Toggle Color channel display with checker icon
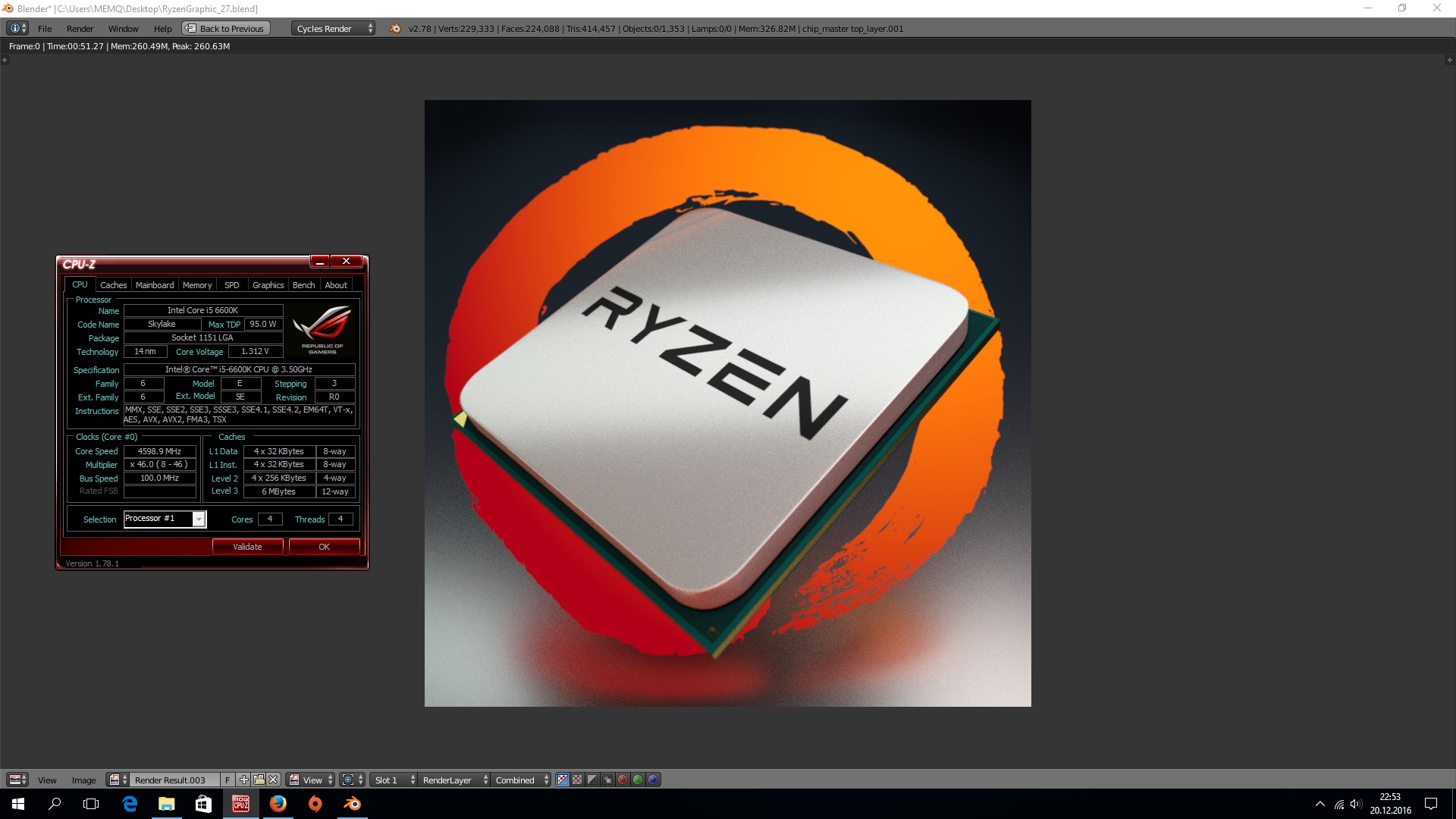 coord(577,780)
